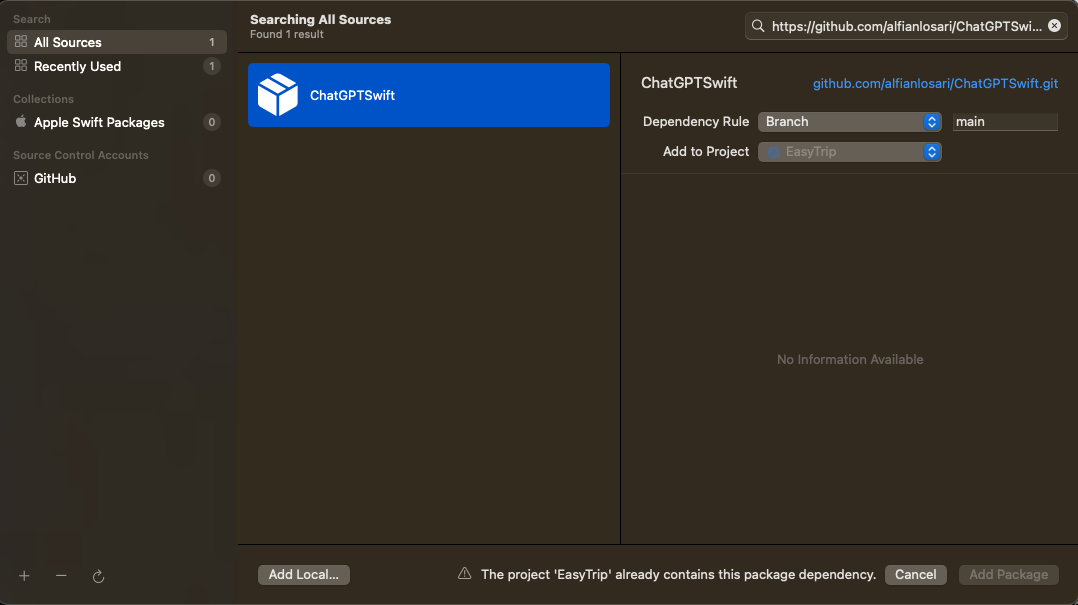Click the ChatGPTSwift title in details pane
1078x605 pixels.
(x=689, y=82)
